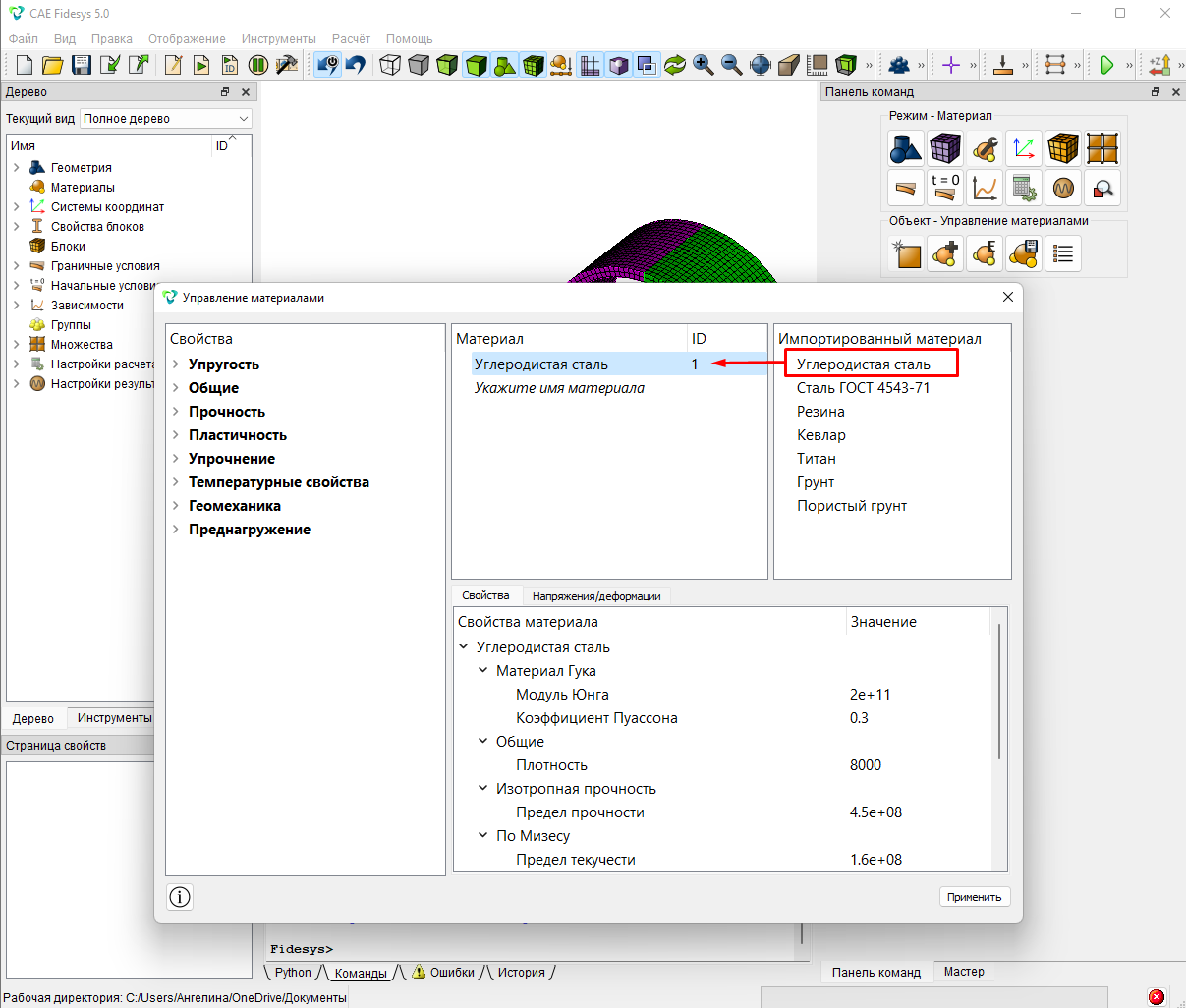Switch to the Мастер tab

coord(964,972)
